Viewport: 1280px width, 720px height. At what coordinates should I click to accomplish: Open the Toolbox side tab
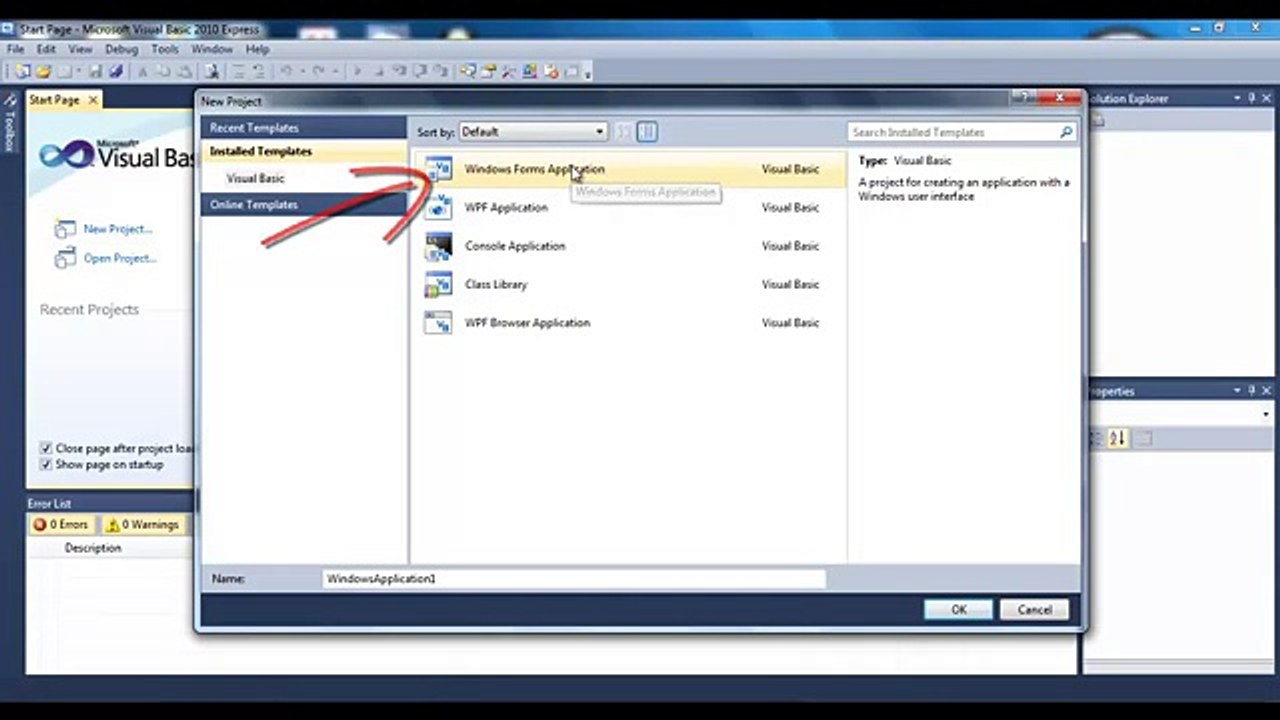pos(10,123)
